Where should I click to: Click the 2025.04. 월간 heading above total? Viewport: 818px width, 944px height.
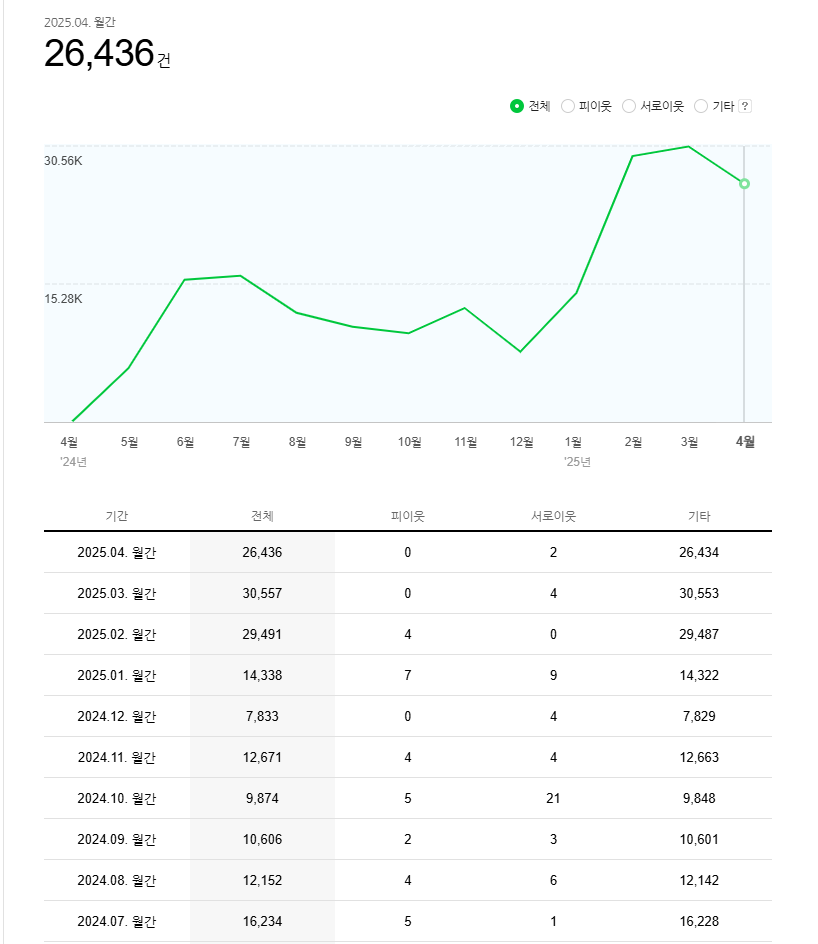click(79, 22)
